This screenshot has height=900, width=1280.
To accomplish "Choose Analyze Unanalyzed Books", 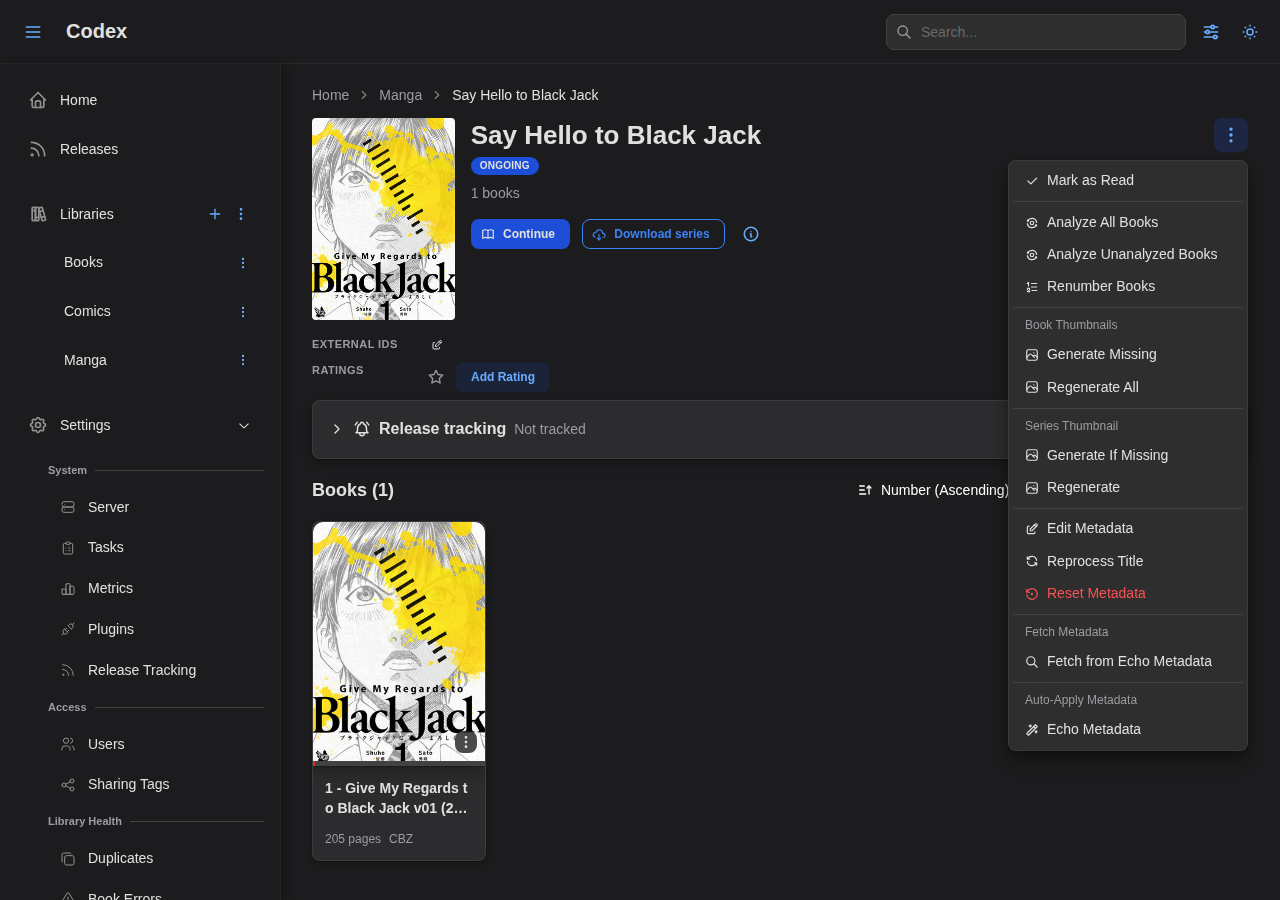I will click(x=1128, y=255).
